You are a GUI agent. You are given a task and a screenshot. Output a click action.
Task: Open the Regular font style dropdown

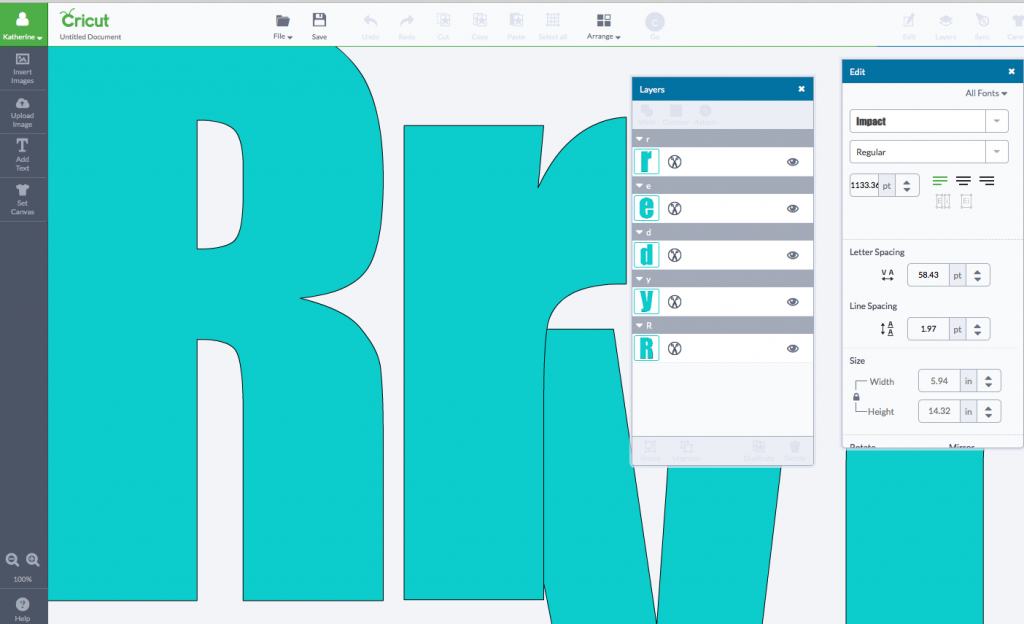[997, 152]
